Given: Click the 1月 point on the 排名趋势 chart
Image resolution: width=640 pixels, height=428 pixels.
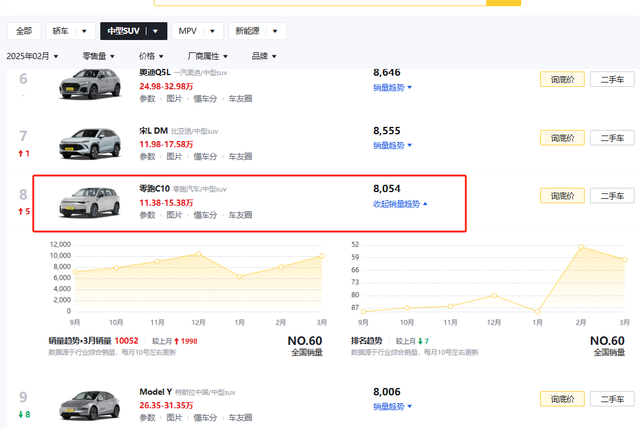Looking at the screenshot, I should 538,311.
